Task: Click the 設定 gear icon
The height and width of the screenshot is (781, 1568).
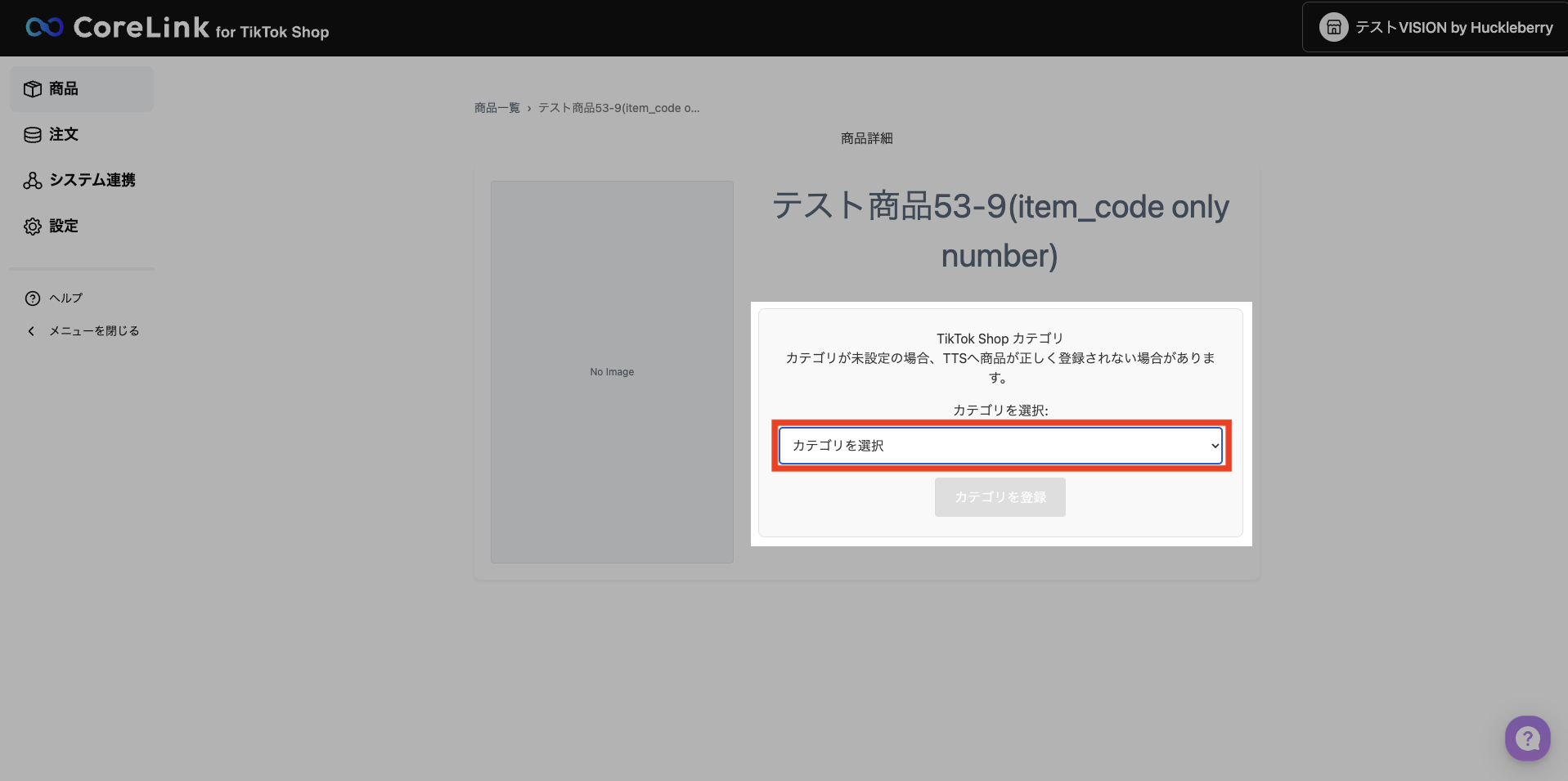Action: pos(33,227)
